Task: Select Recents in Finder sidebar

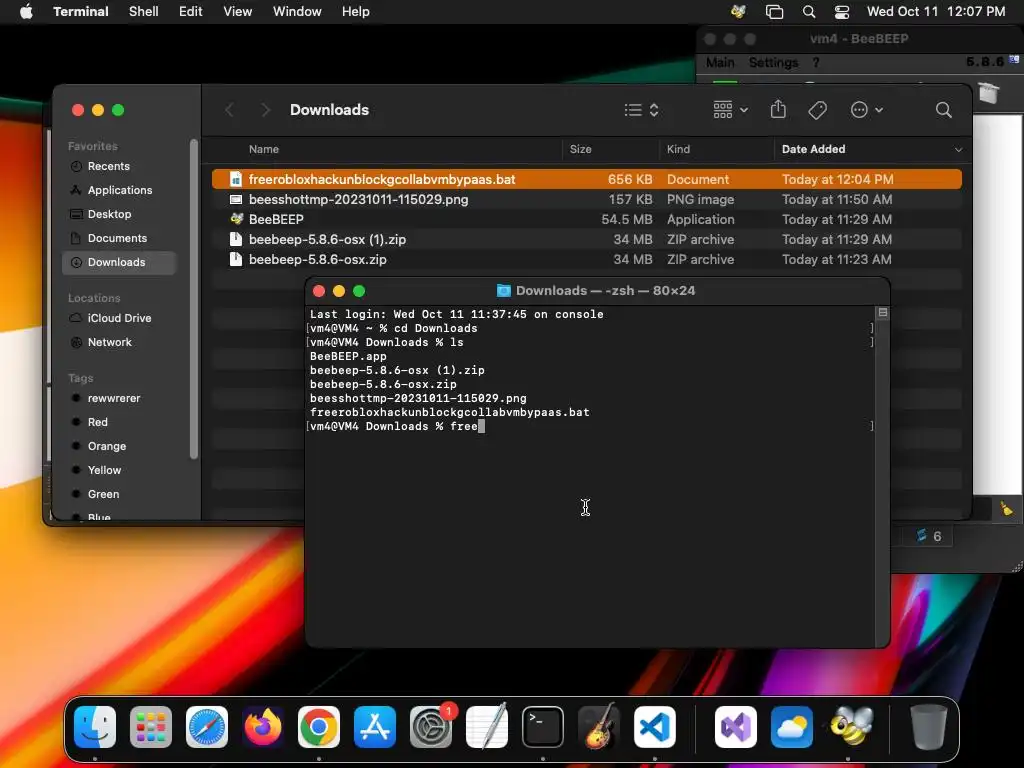Action: point(120,166)
